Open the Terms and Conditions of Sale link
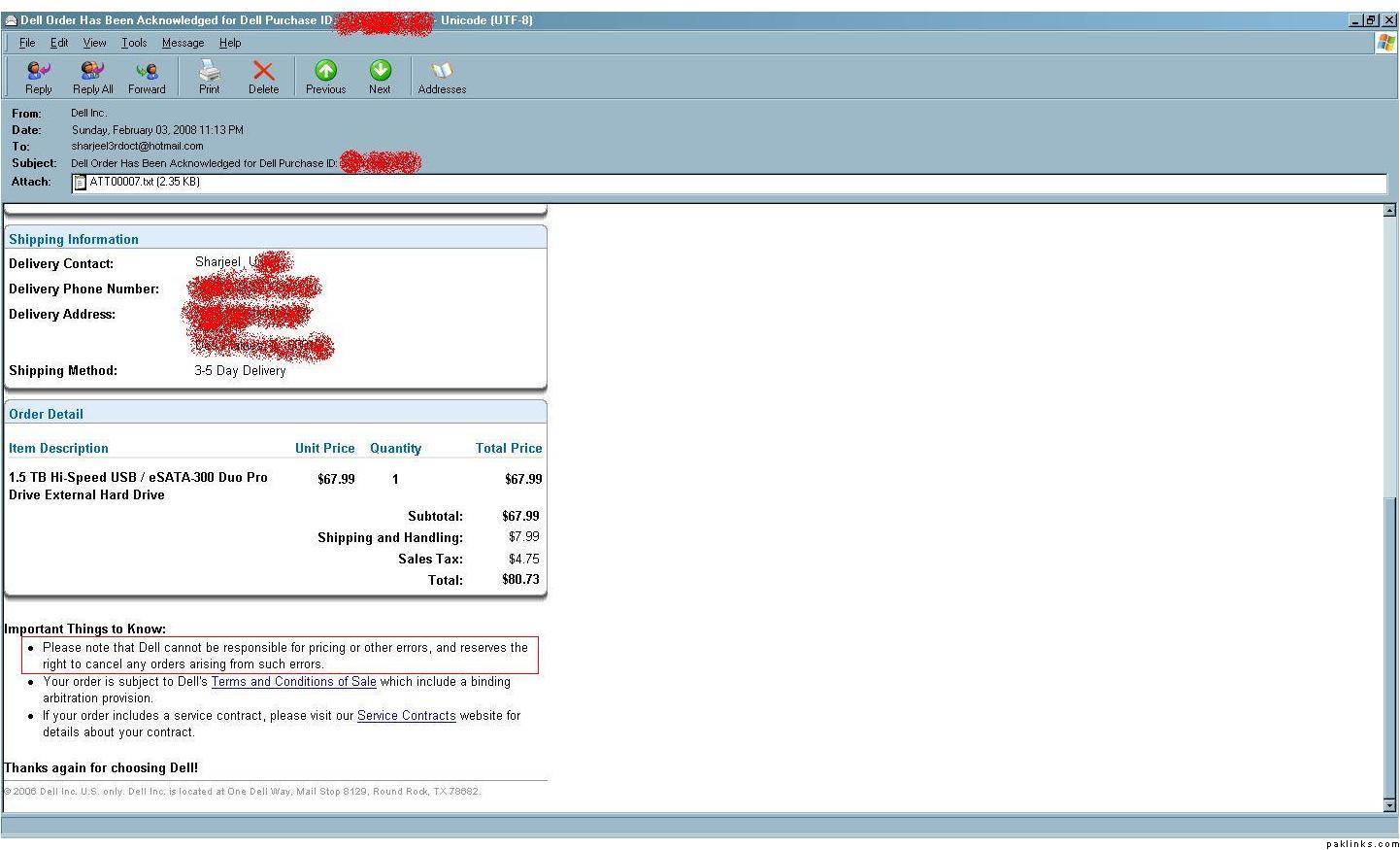This screenshot has width=1400, height=850. [x=293, y=682]
